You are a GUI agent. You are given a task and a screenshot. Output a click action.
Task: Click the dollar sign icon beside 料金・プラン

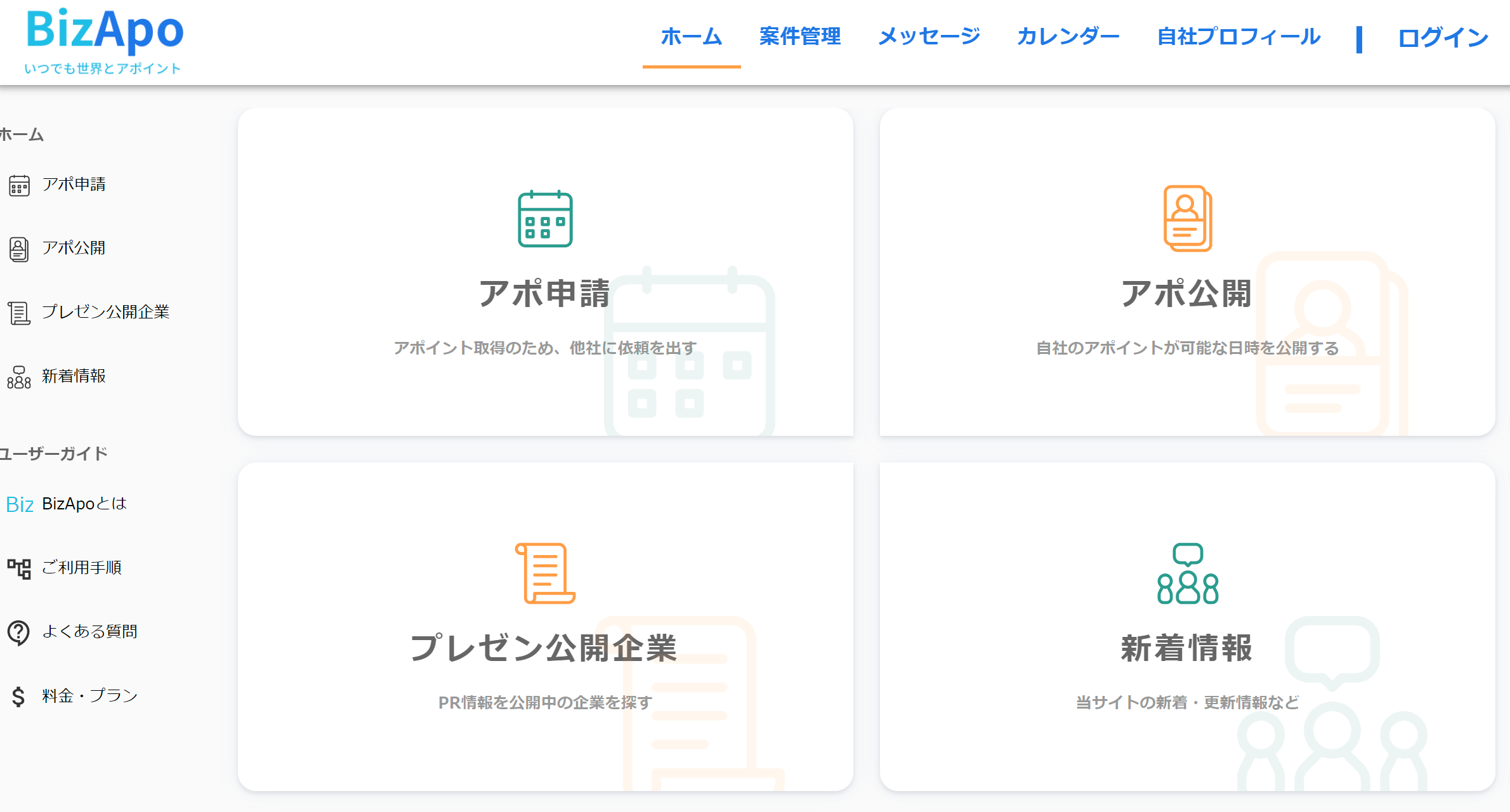tap(19, 696)
